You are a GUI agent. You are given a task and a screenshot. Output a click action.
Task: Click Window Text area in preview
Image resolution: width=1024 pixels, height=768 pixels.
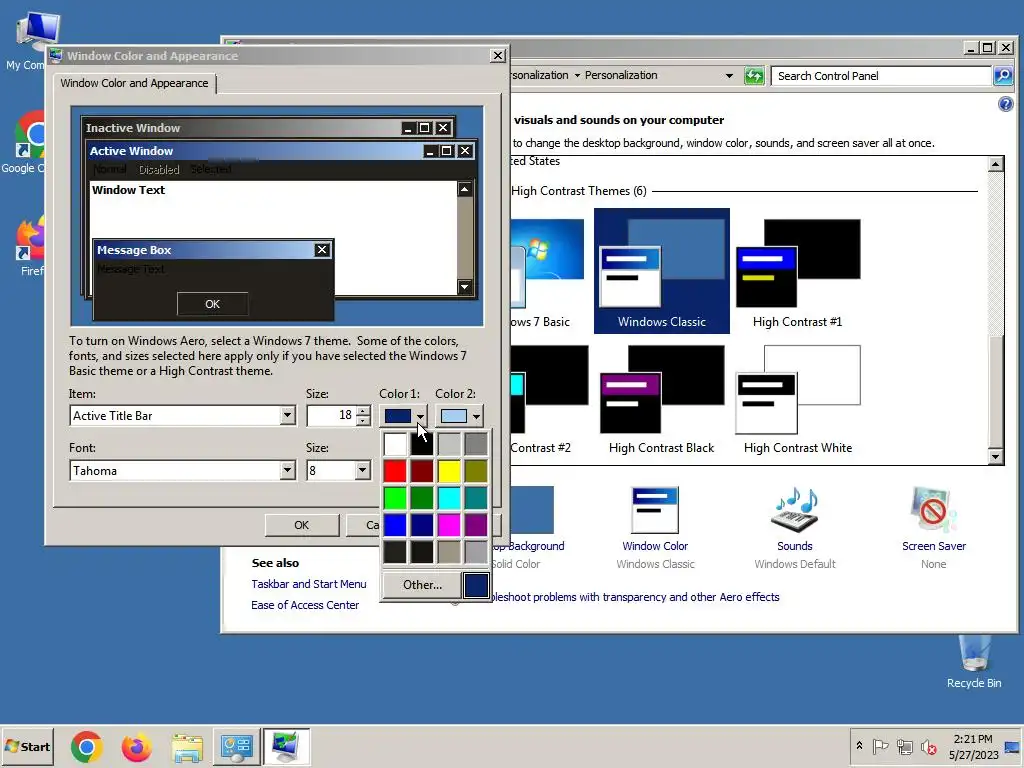pyautogui.click(x=273, y=238)
